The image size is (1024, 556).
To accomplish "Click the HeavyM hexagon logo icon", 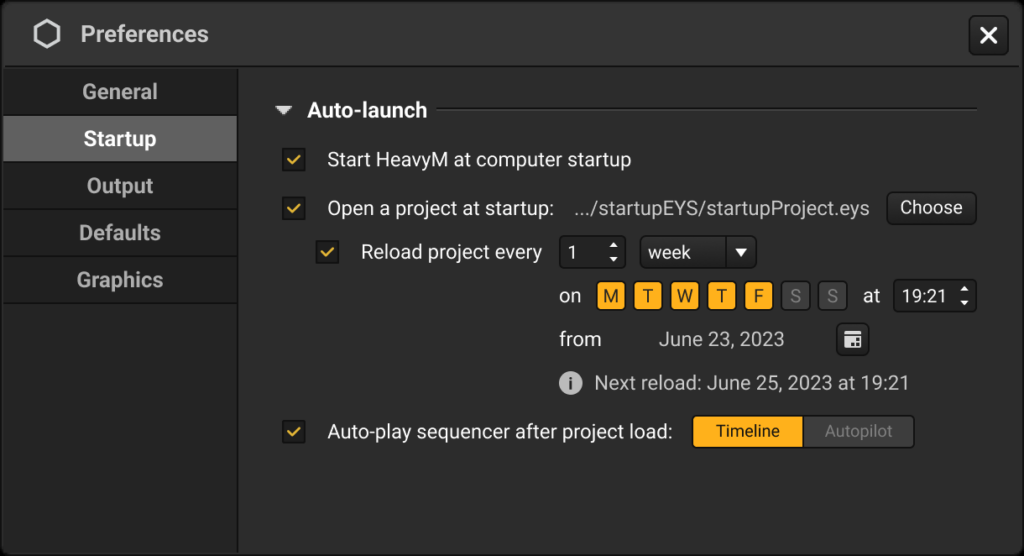I will (x=47, y=34).
